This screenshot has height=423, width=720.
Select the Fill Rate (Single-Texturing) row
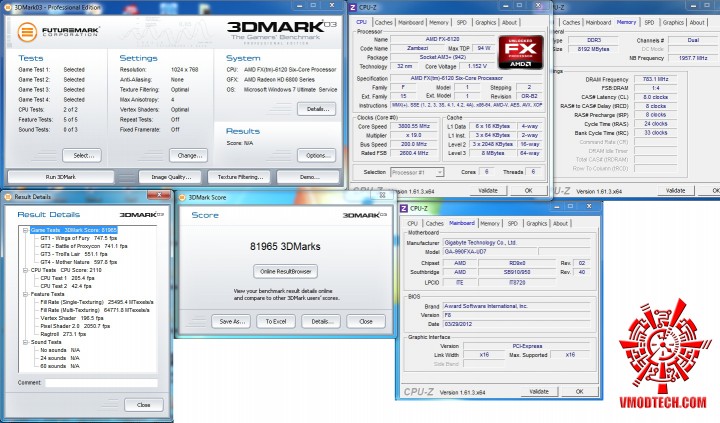[x=96, y=302]
